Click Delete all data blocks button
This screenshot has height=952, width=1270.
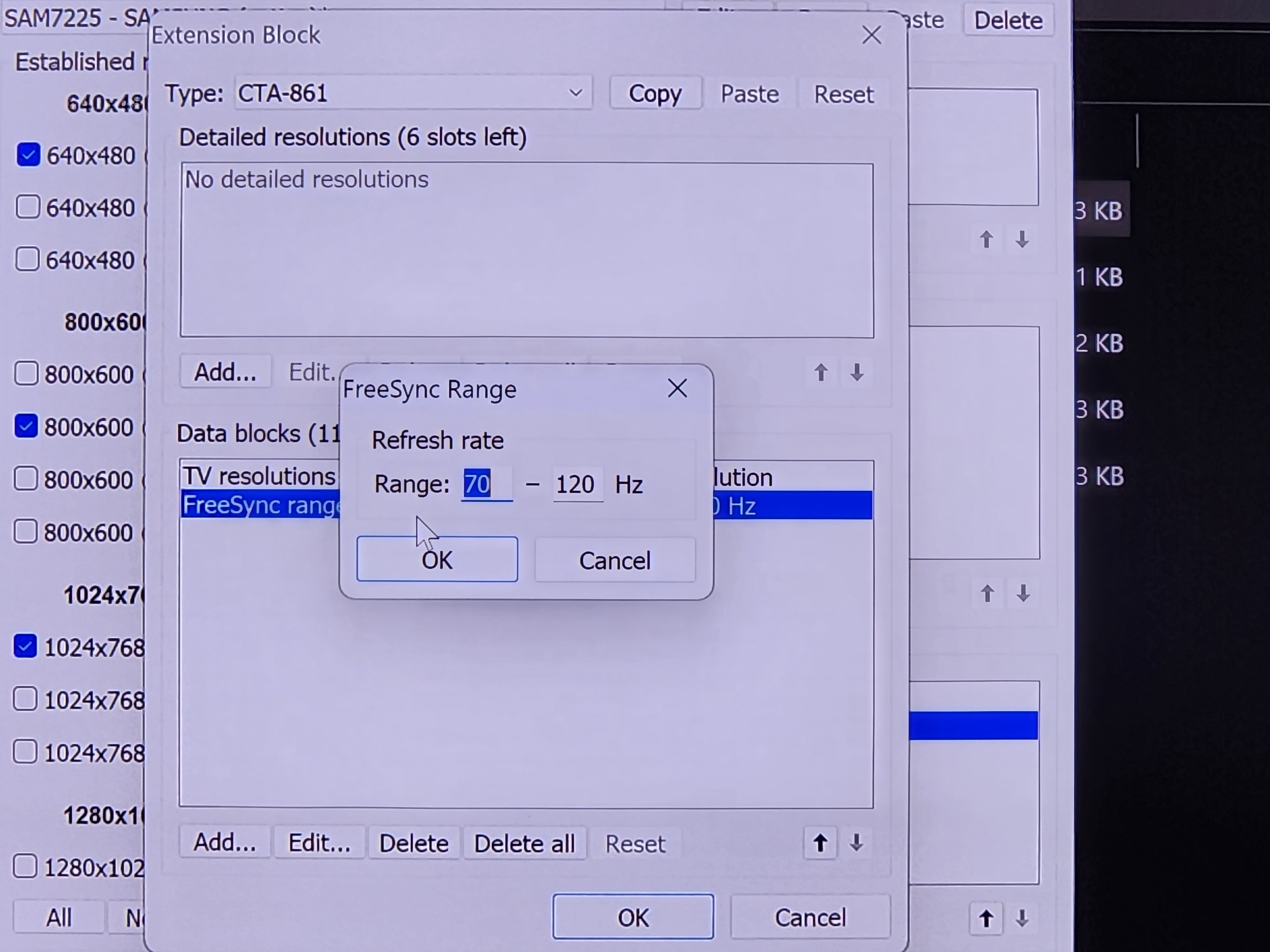[524, 843]
